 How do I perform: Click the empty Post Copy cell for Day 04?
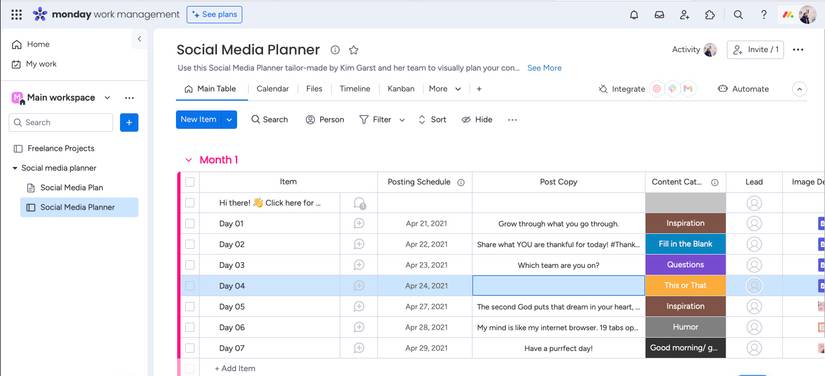pos(559,286)
